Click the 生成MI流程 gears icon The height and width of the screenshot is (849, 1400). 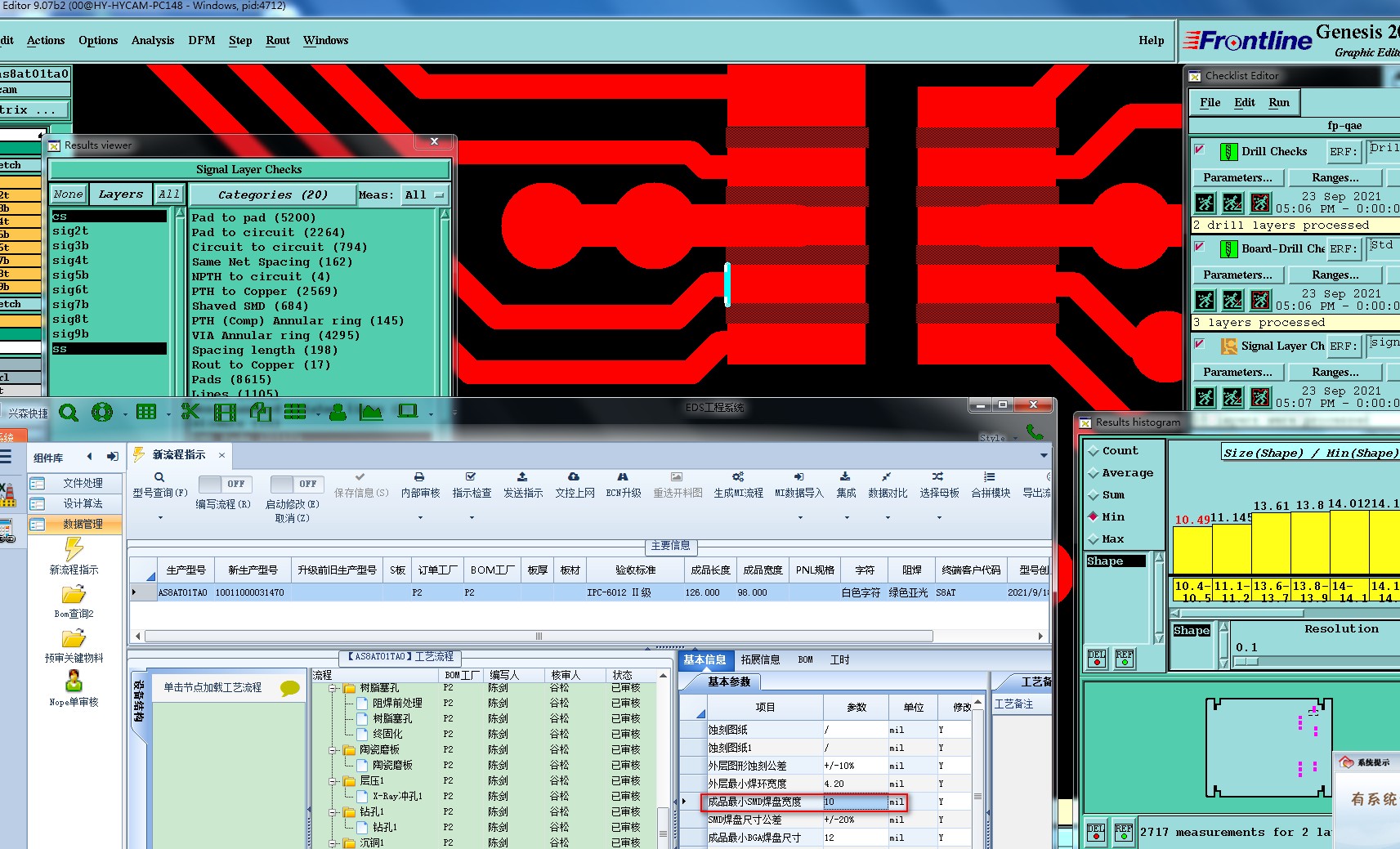tap(738, 476)
